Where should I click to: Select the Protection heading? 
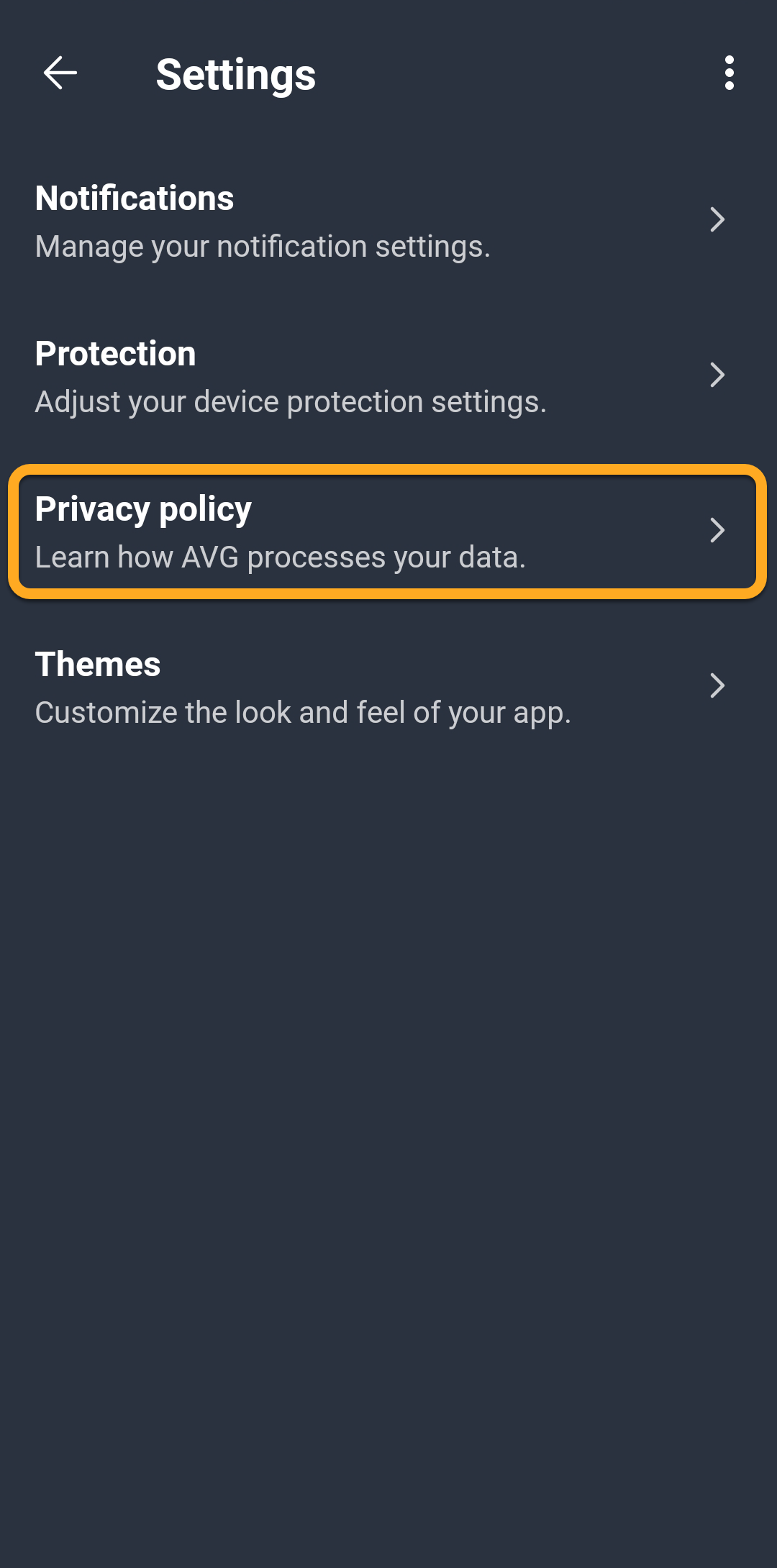click(115, 354)
